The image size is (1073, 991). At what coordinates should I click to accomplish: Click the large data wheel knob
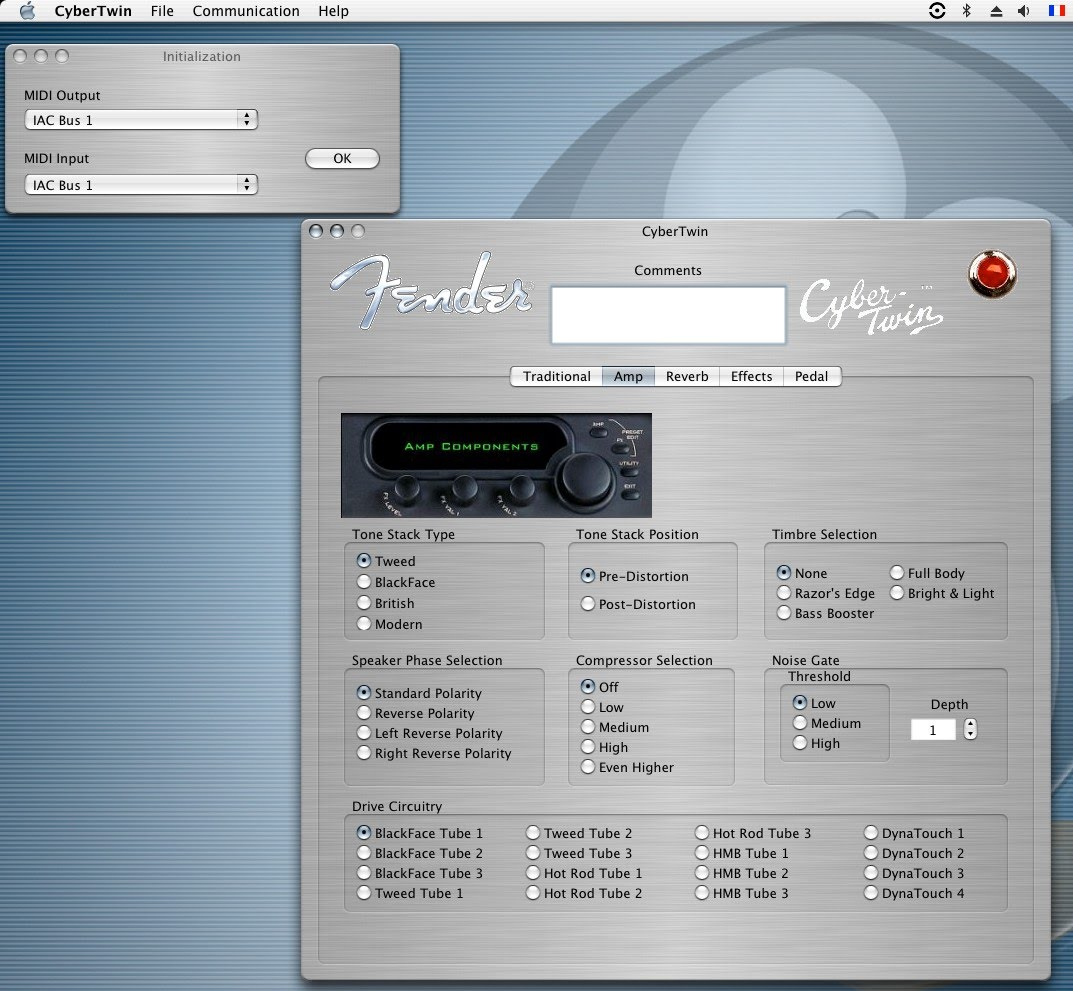(x=585, y=477)
